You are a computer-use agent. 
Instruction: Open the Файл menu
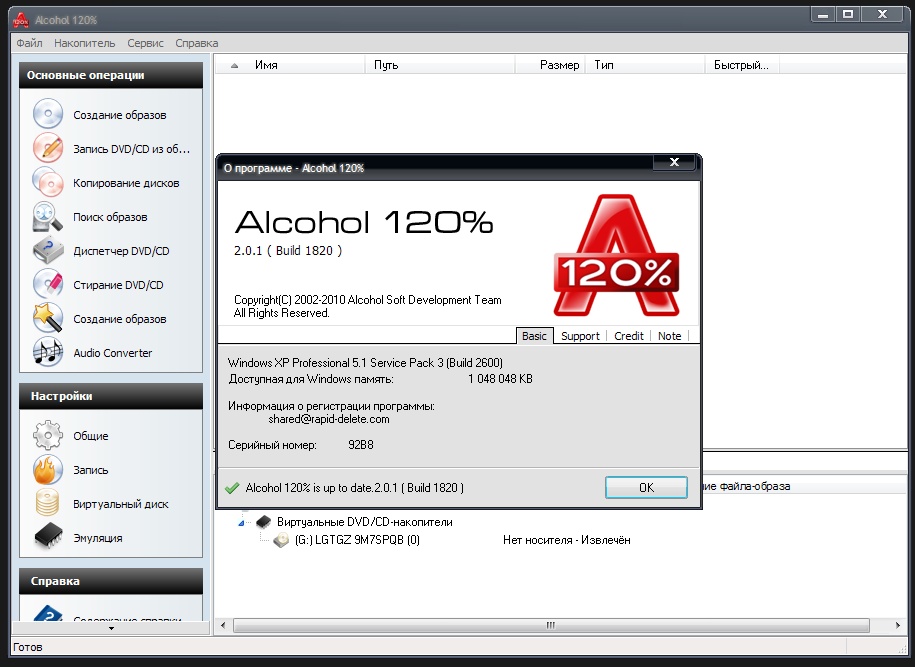point(29,43)
